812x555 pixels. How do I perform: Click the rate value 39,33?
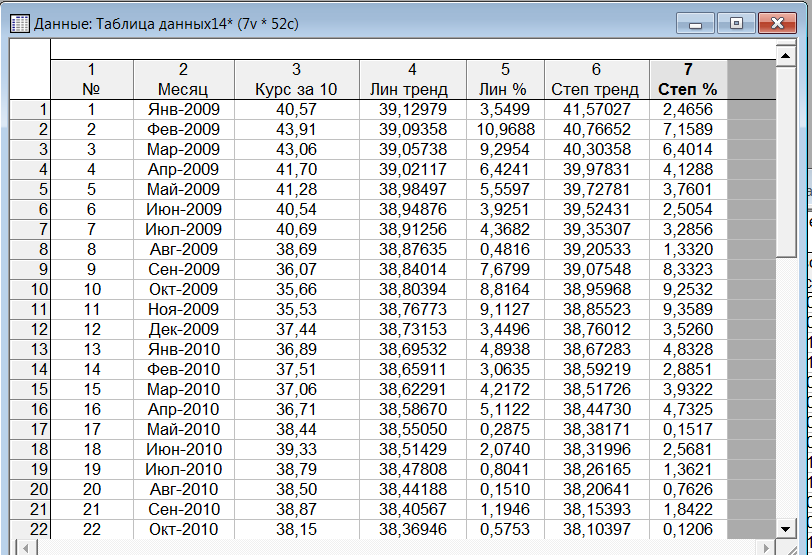[297, 449]
